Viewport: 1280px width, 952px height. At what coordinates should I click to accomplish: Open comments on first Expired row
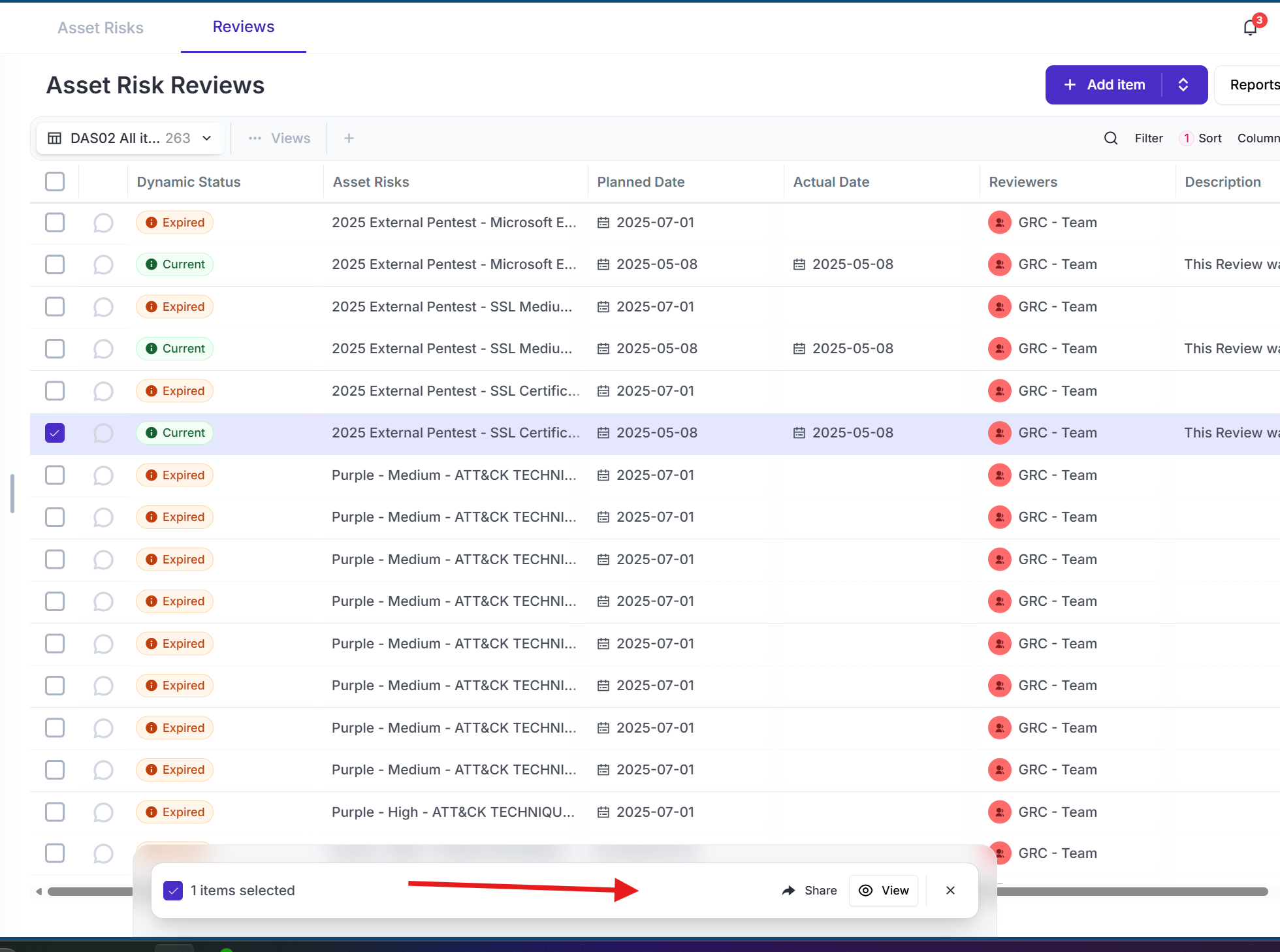click(x=103, y=223)
